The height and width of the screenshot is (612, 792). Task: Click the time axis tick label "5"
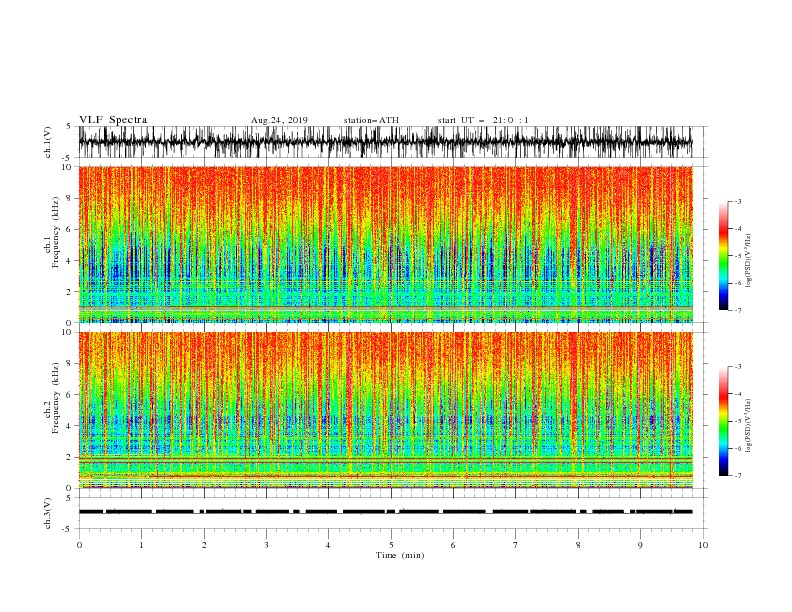(x=391, y=545)
